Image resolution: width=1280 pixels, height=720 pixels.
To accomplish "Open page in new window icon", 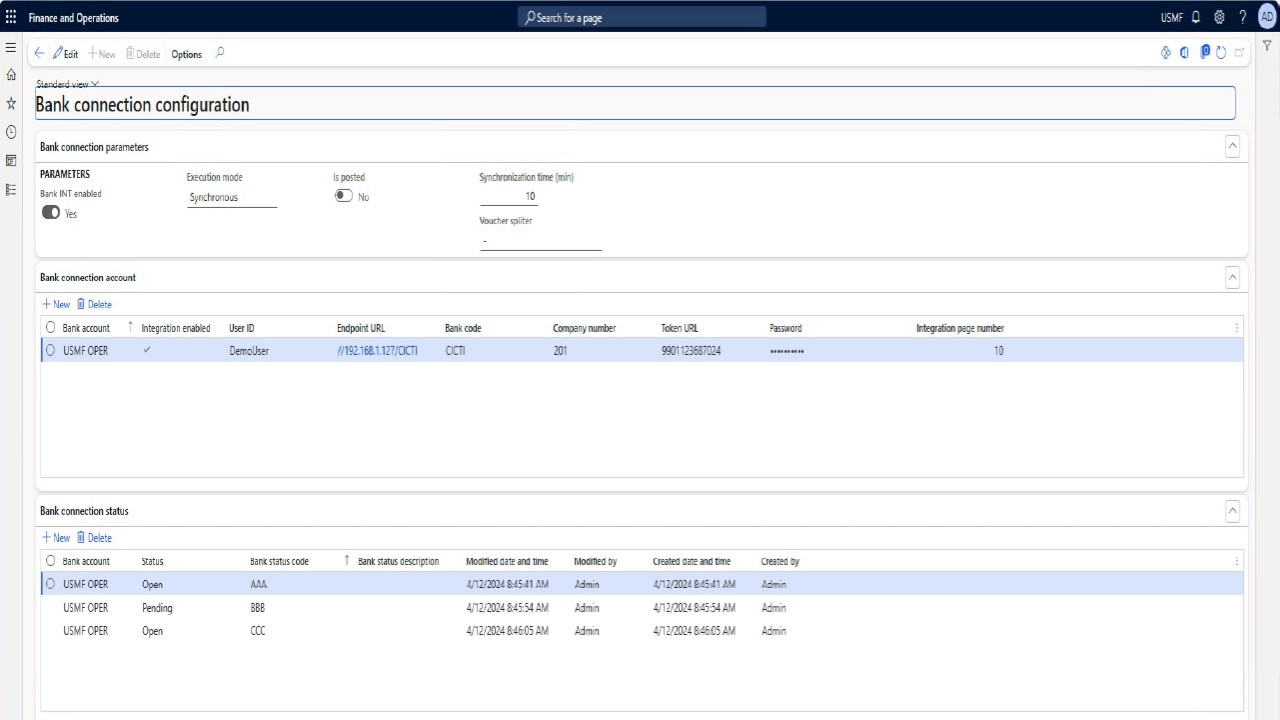I will [x=1240, y=53].
